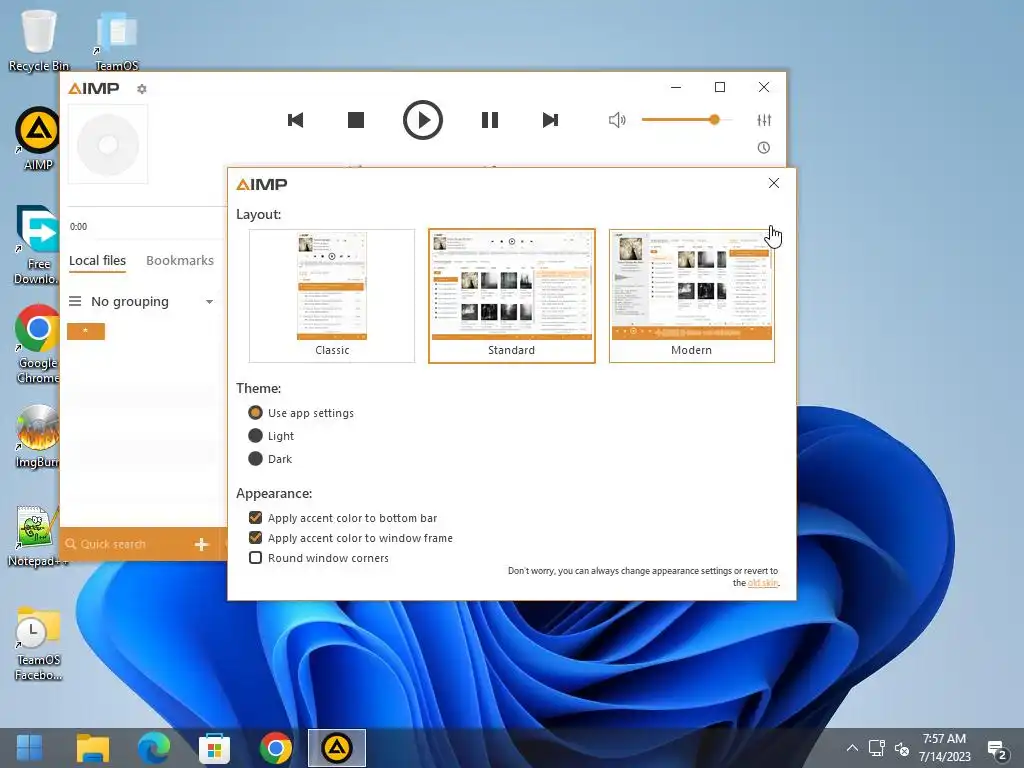This screenshot has height=768, width=1024.
Task: Start playback with the Play button
Action: 423,120
